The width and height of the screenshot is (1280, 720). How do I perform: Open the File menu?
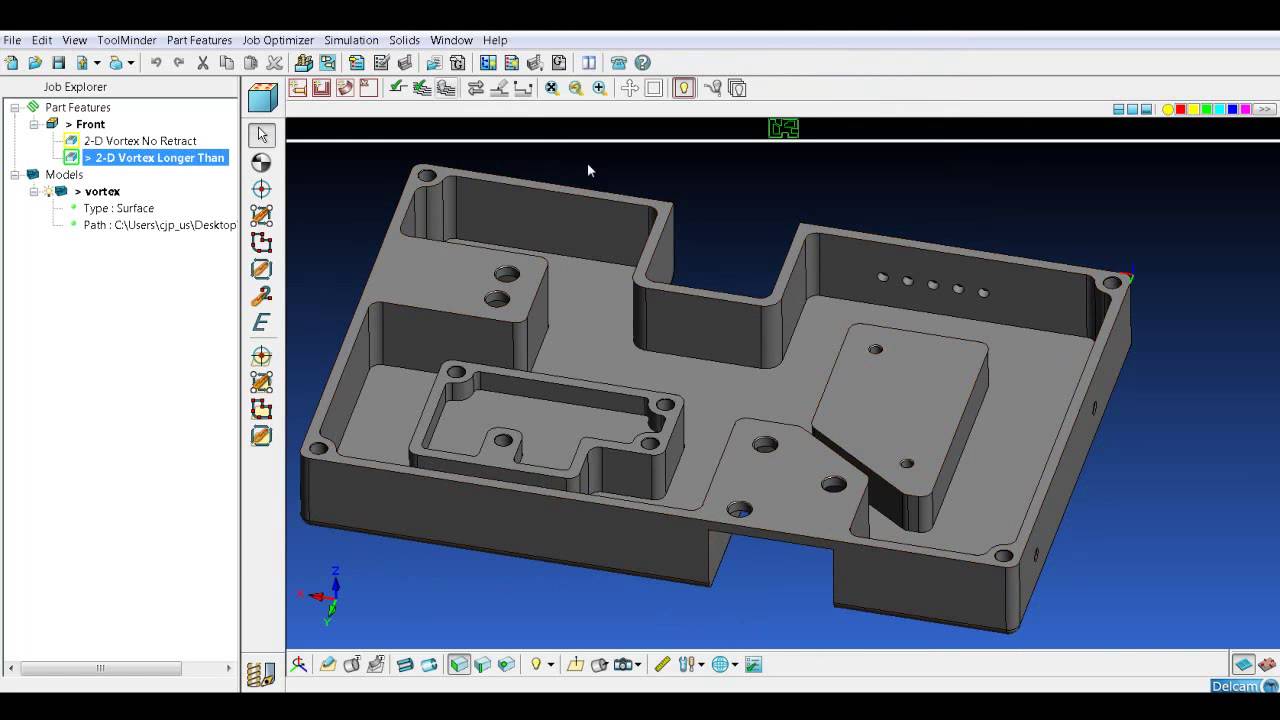coord(12,40)
